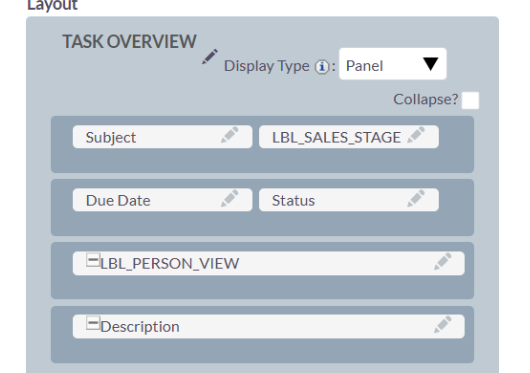Select the Status field box
This screenshot has height=373, width=530.
point(349,200)
